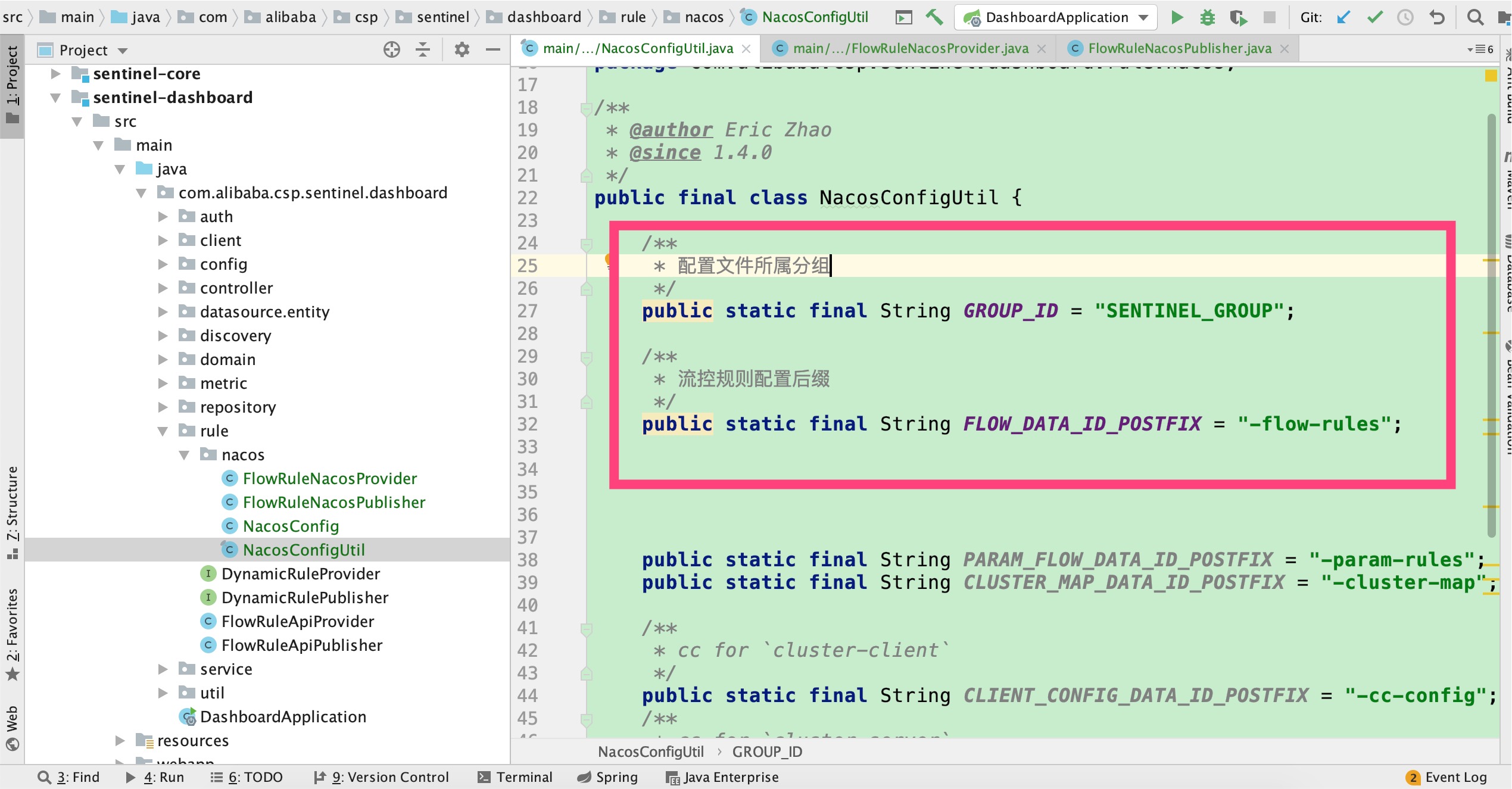Expand the auth package
Viewport: 1512px width, 789px height.
tap(163, 217)
